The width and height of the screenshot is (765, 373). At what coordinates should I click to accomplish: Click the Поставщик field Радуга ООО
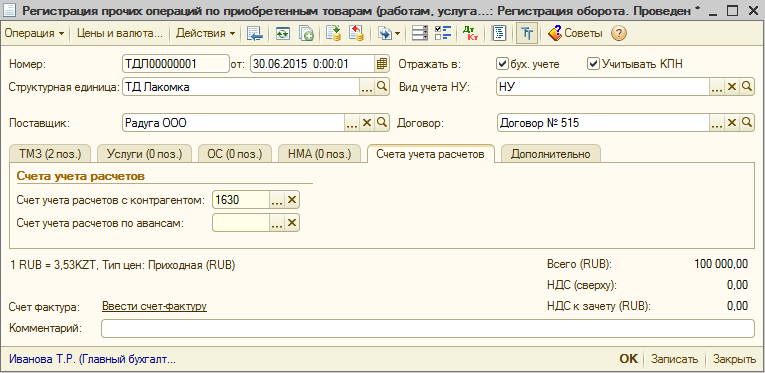pyautogui.click(x=234, y=123)
